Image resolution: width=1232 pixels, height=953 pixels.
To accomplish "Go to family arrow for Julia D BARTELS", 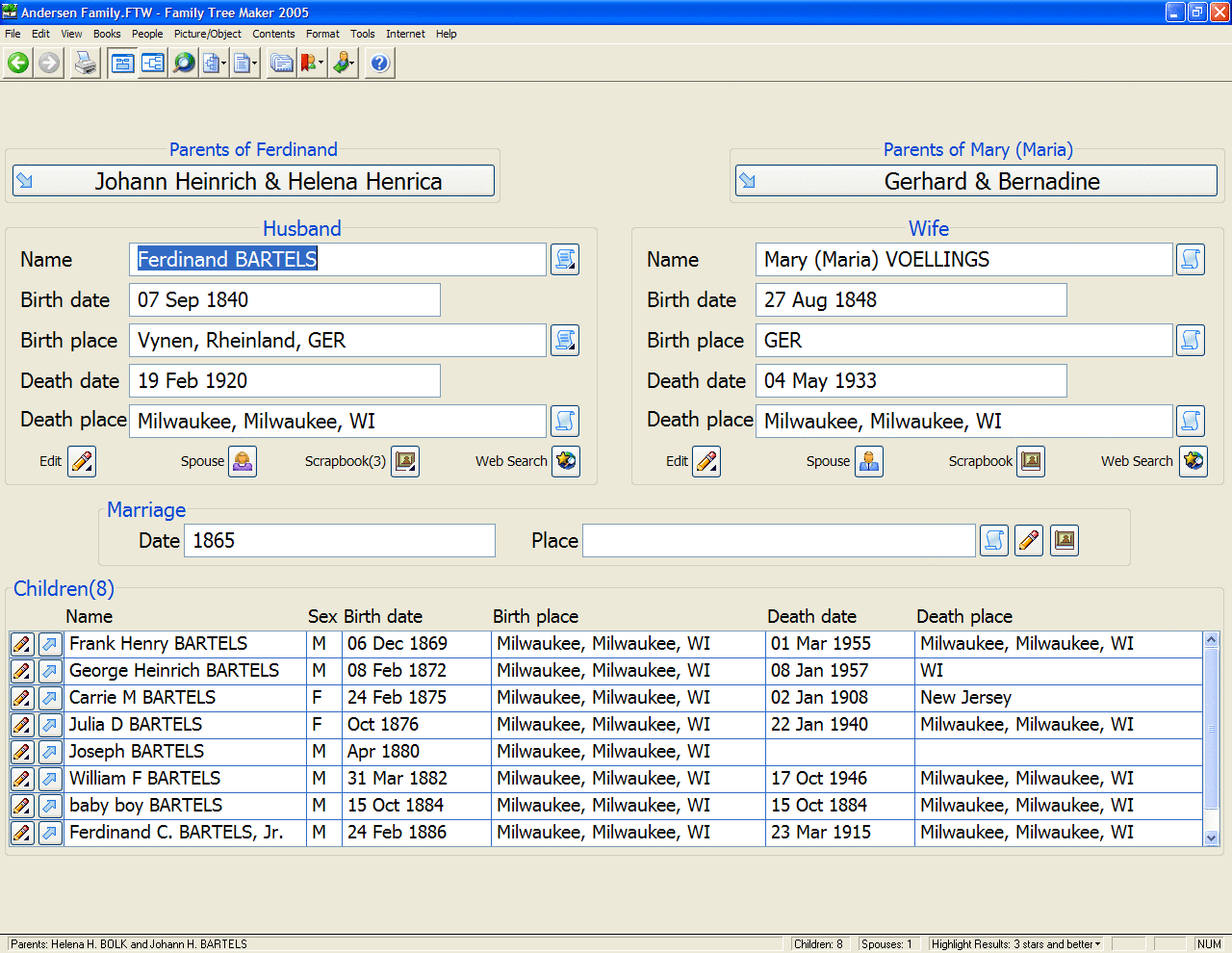I will (x=50, y=725).
